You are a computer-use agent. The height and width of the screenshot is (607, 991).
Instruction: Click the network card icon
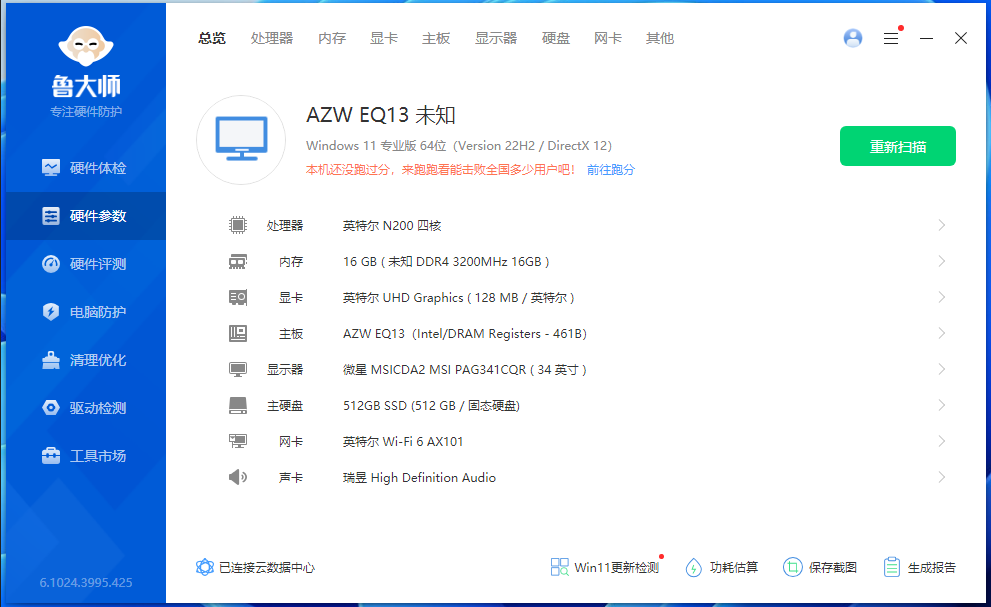point(238,441)
